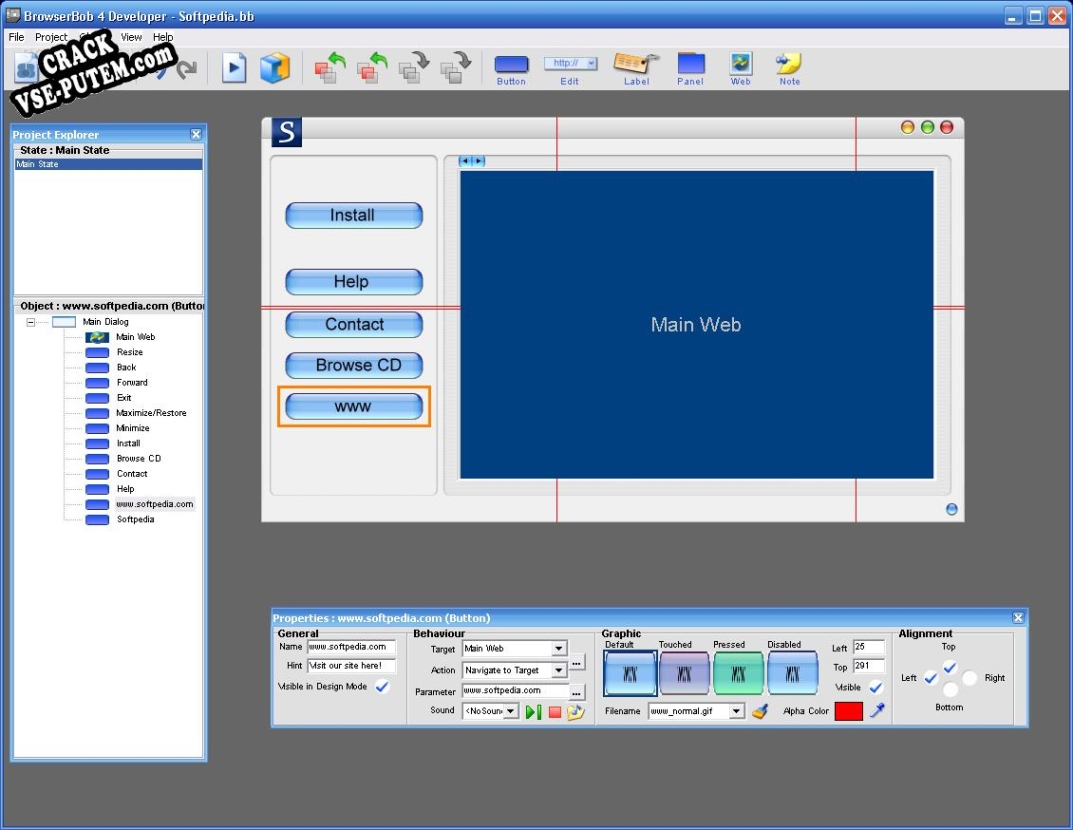Toggle the Visible checkbox under Top field
This screenshot has height=830, width=1073.
coord(875,687)
